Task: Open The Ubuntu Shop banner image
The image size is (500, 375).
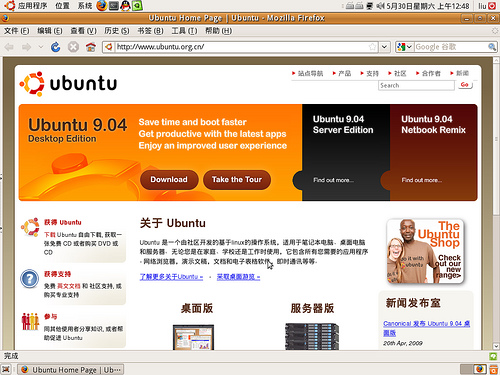Action: (x=425, y=251)
